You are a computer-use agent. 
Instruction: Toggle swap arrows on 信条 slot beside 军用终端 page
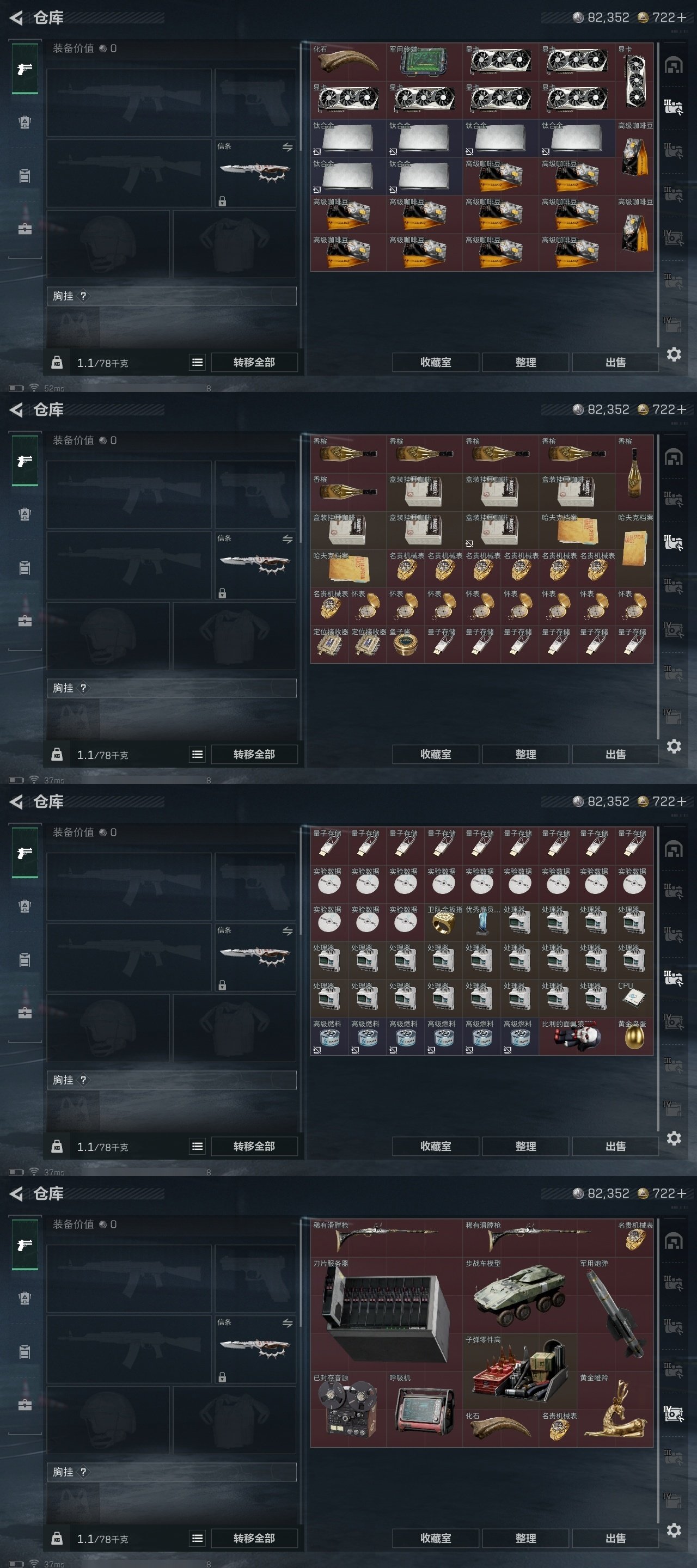(x=288, y=148)
